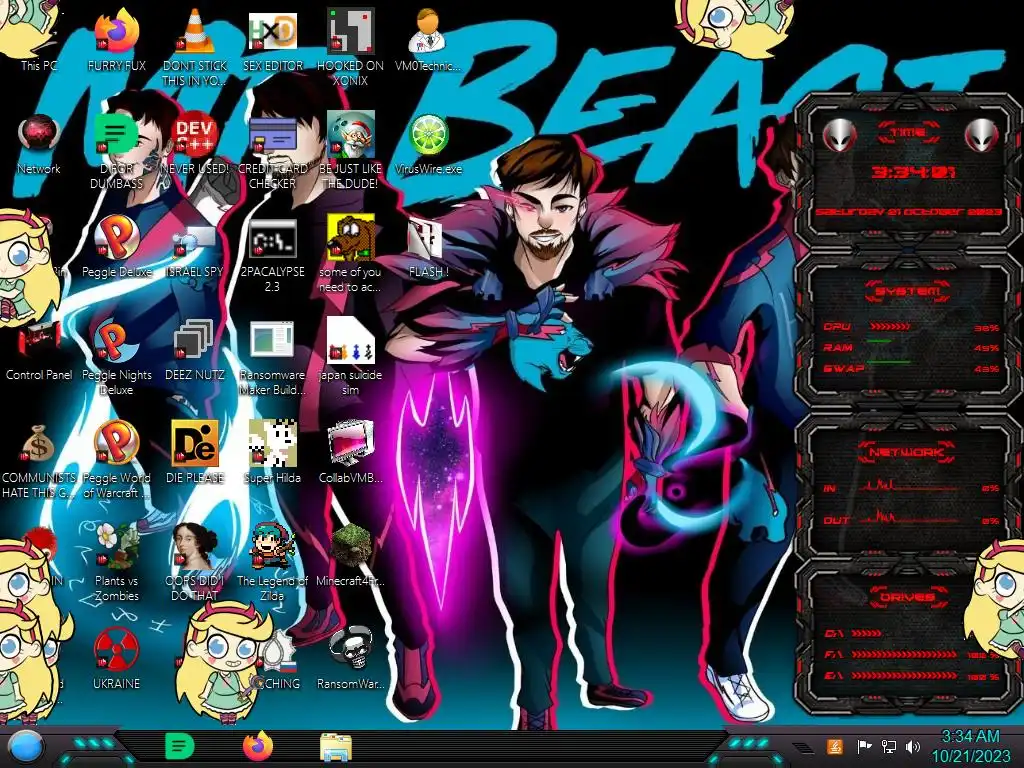Screen dimensions: 1024x768
Task: Click the OUT traffic graph in NETWORK widget
Action: [x=908, y=517]
